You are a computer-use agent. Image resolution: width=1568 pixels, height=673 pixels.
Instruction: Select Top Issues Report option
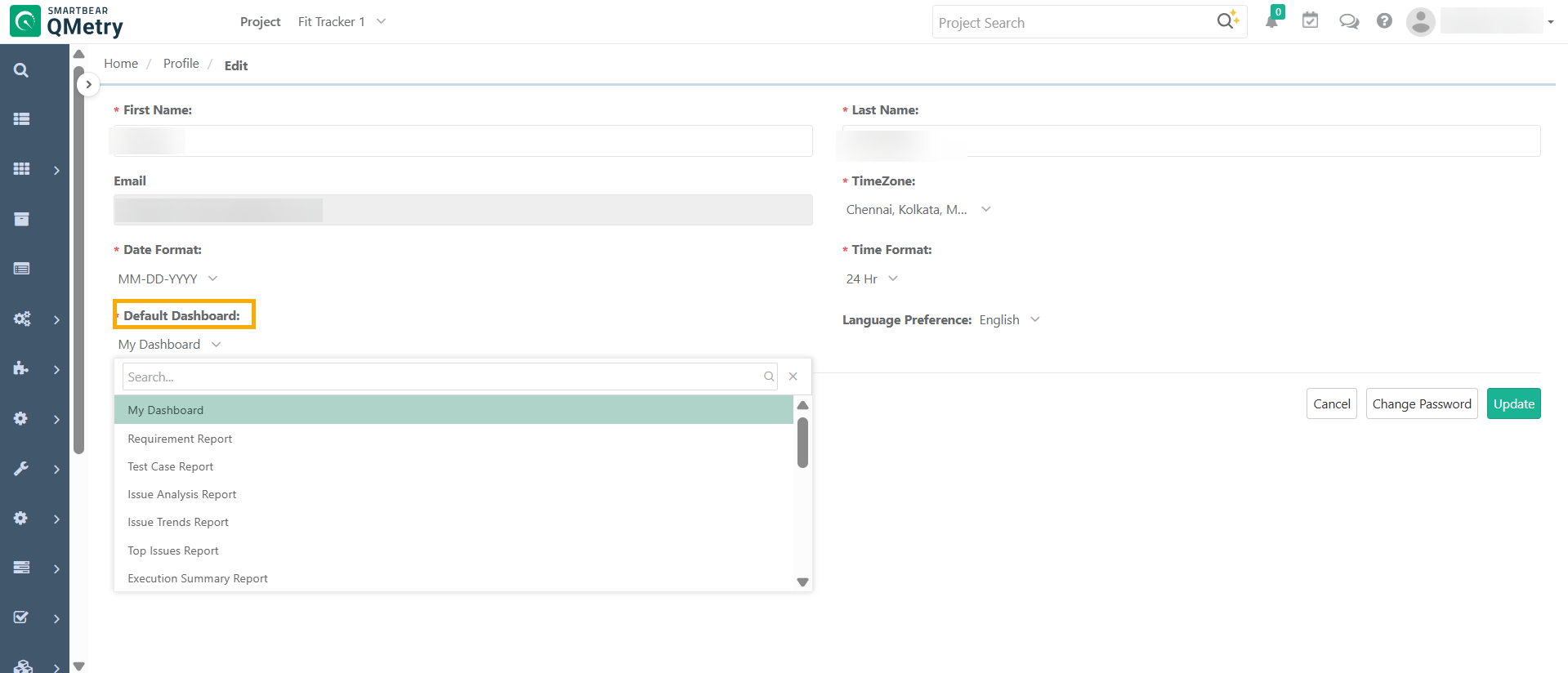453,550
